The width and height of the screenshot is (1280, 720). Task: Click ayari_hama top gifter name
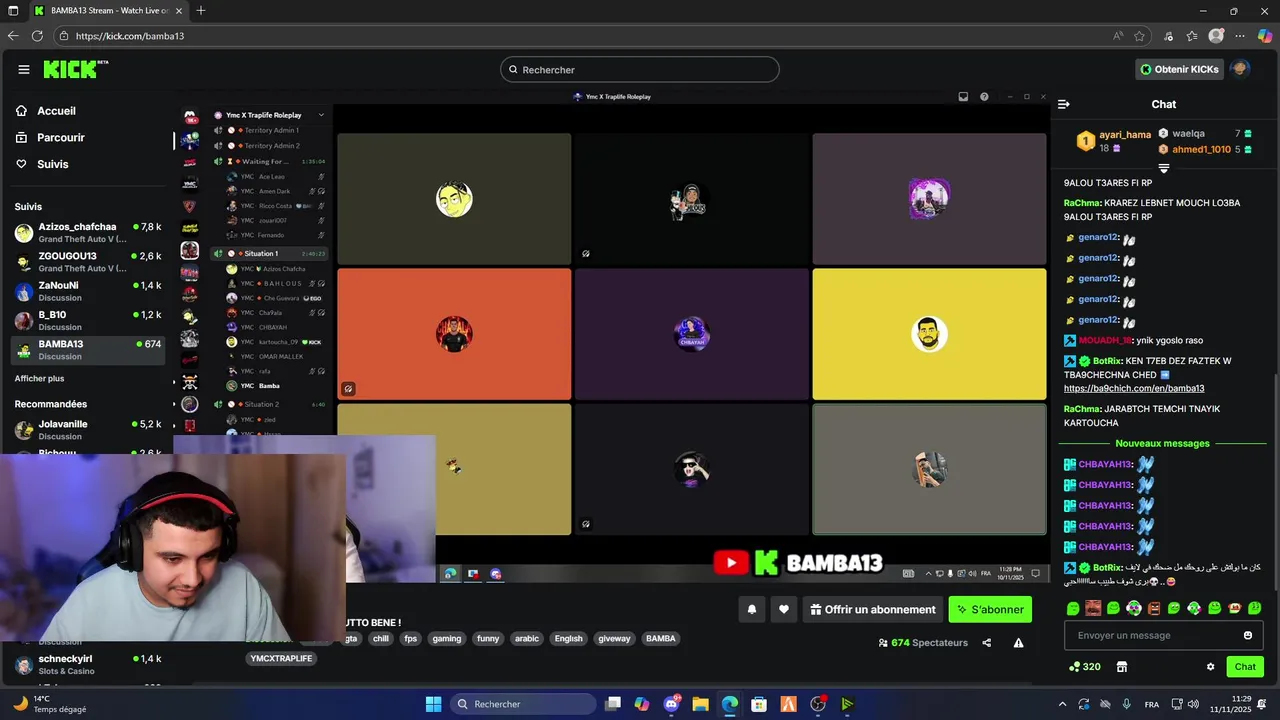(x=1125, y=135)
